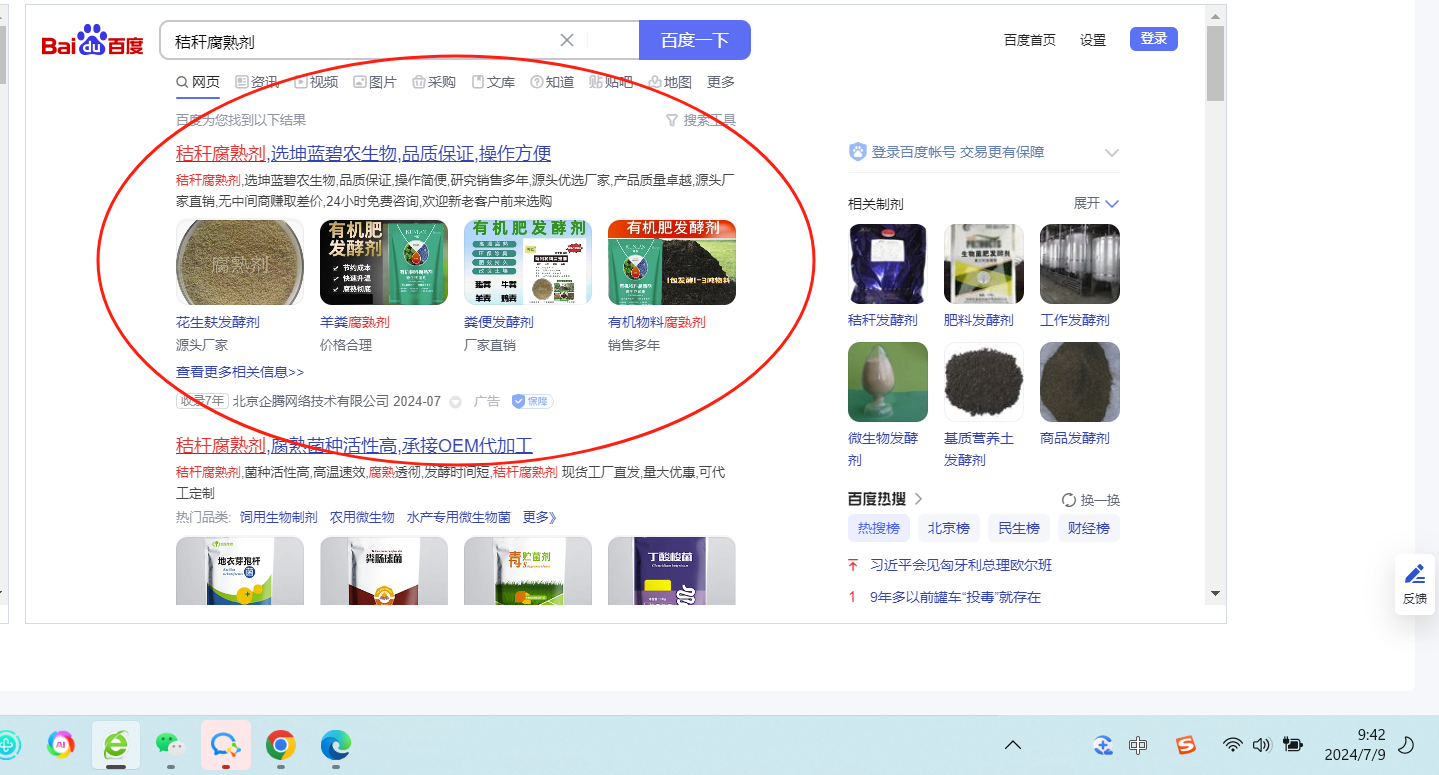Click the 百度一下 search button
This screenshot has width=1439, height=775.
(695, 40)
